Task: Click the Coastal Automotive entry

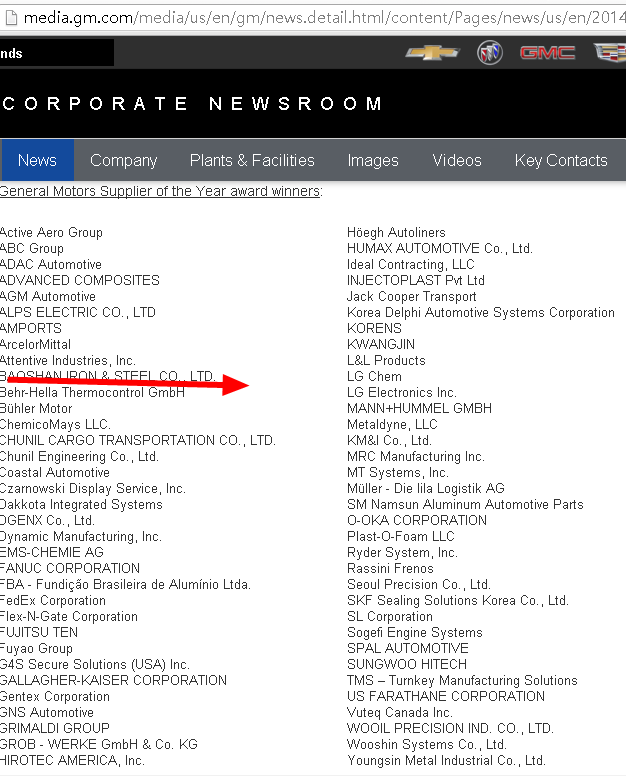Action: [54, 472]
